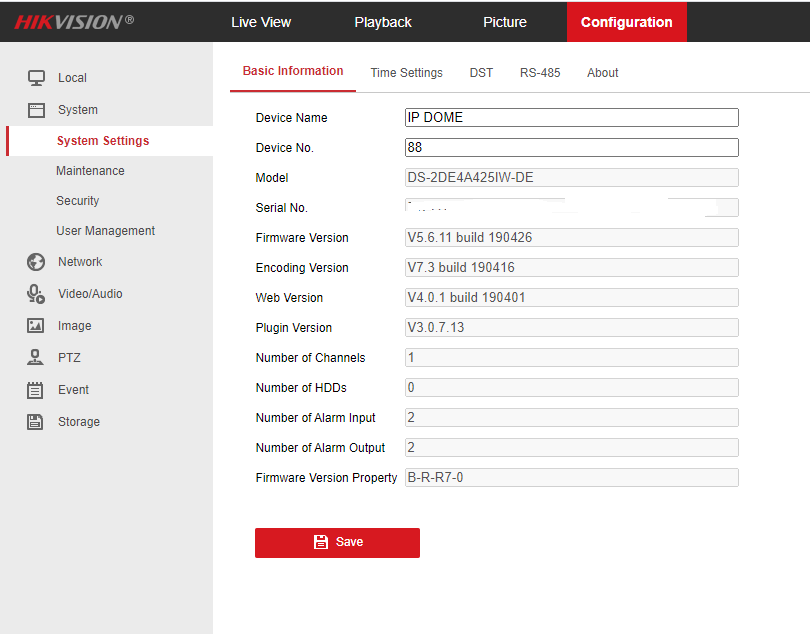Focus the Device No. input field
The image size is (810, 634).
point(571,148)
